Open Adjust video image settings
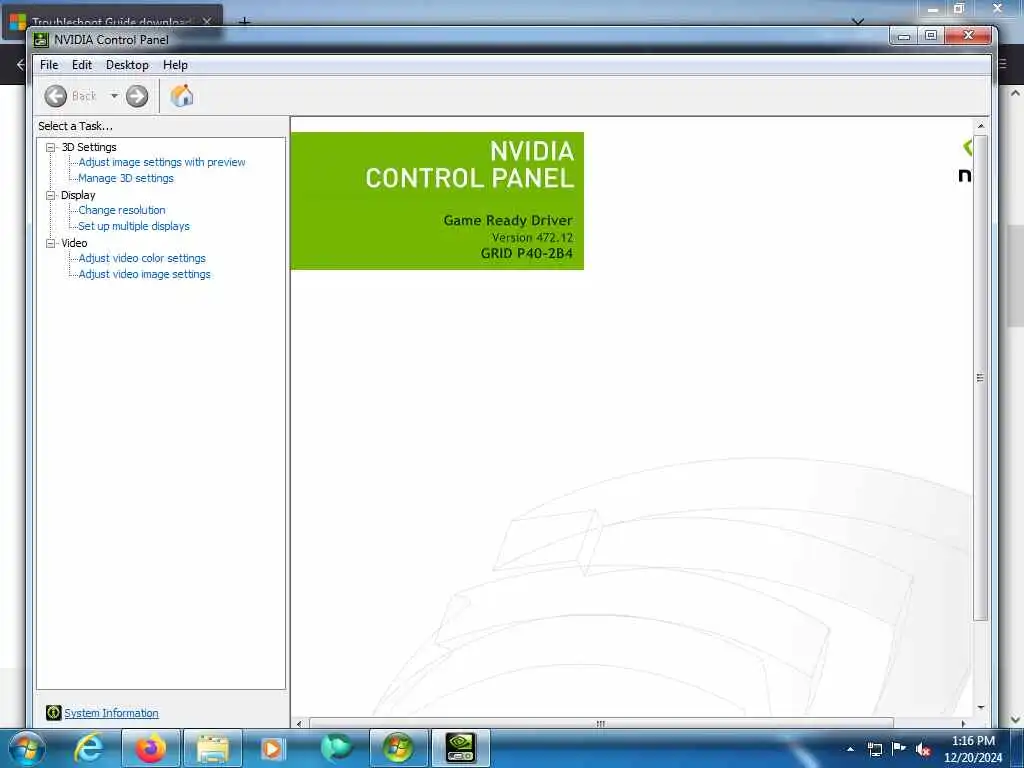 click(x=144, y=274)
